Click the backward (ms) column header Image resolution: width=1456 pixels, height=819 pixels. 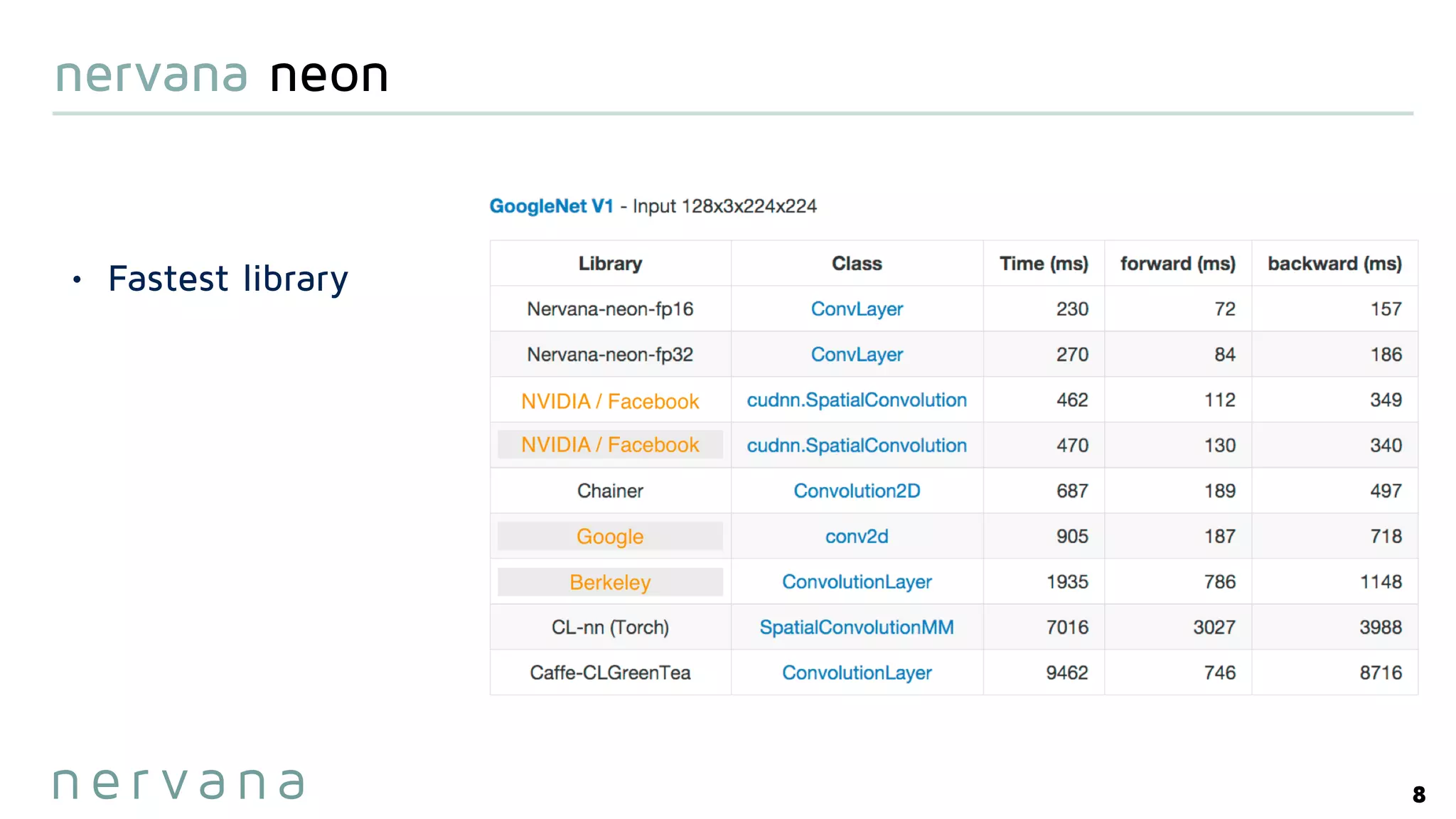pos(1334,264)
